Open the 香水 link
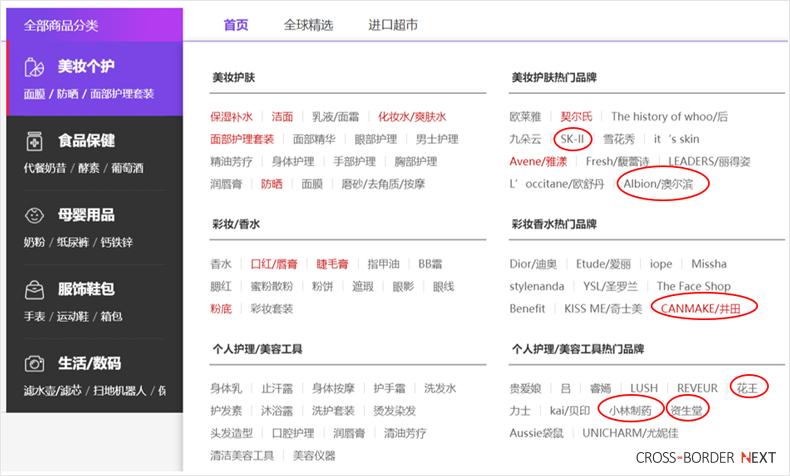 point(221,264)
